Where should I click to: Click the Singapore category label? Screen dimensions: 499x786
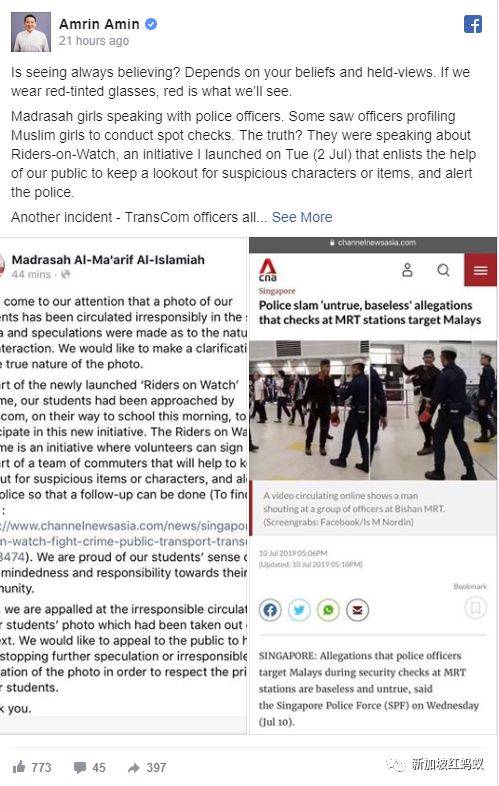277,291
